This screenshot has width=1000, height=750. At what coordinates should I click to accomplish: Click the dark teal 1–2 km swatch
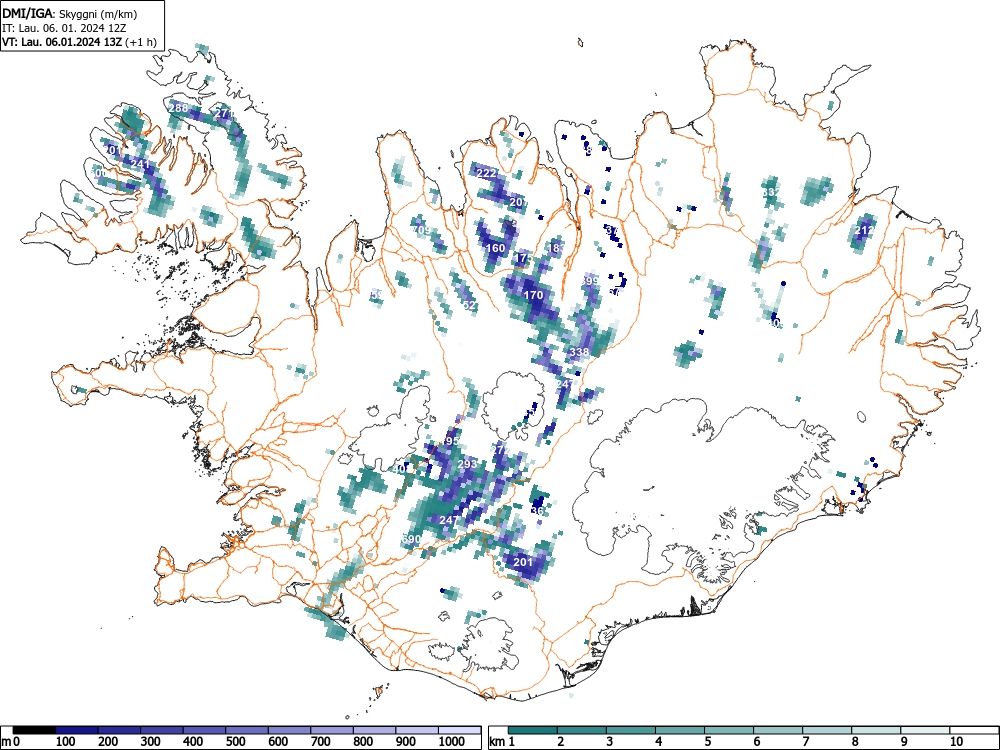pos(533,730)
